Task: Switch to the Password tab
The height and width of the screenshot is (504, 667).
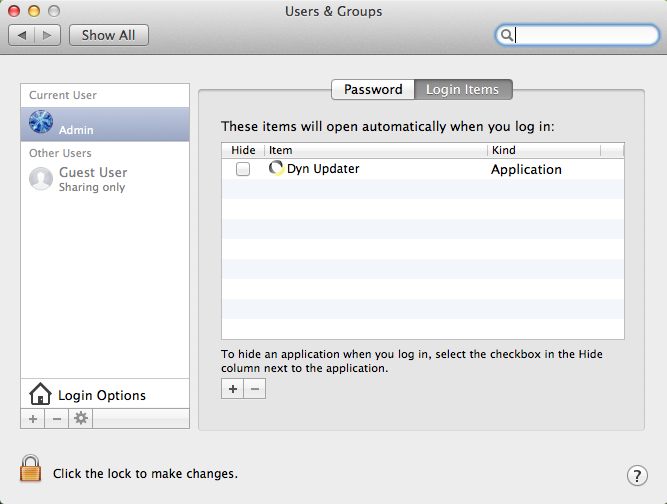Action: (373, 90)
